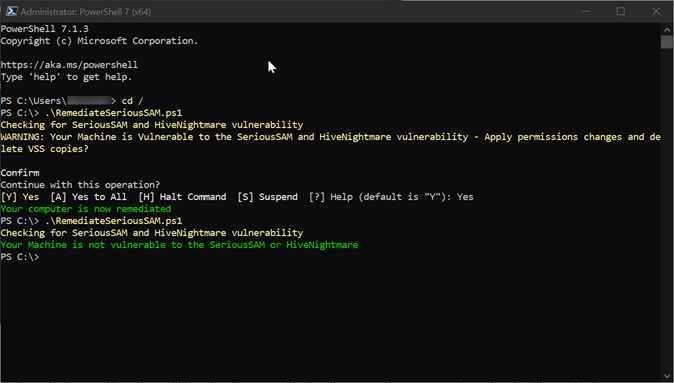Click the 'PowerShell 7.1.3' version line
This screenshot has width=674, height=383.
coord(45,29)
